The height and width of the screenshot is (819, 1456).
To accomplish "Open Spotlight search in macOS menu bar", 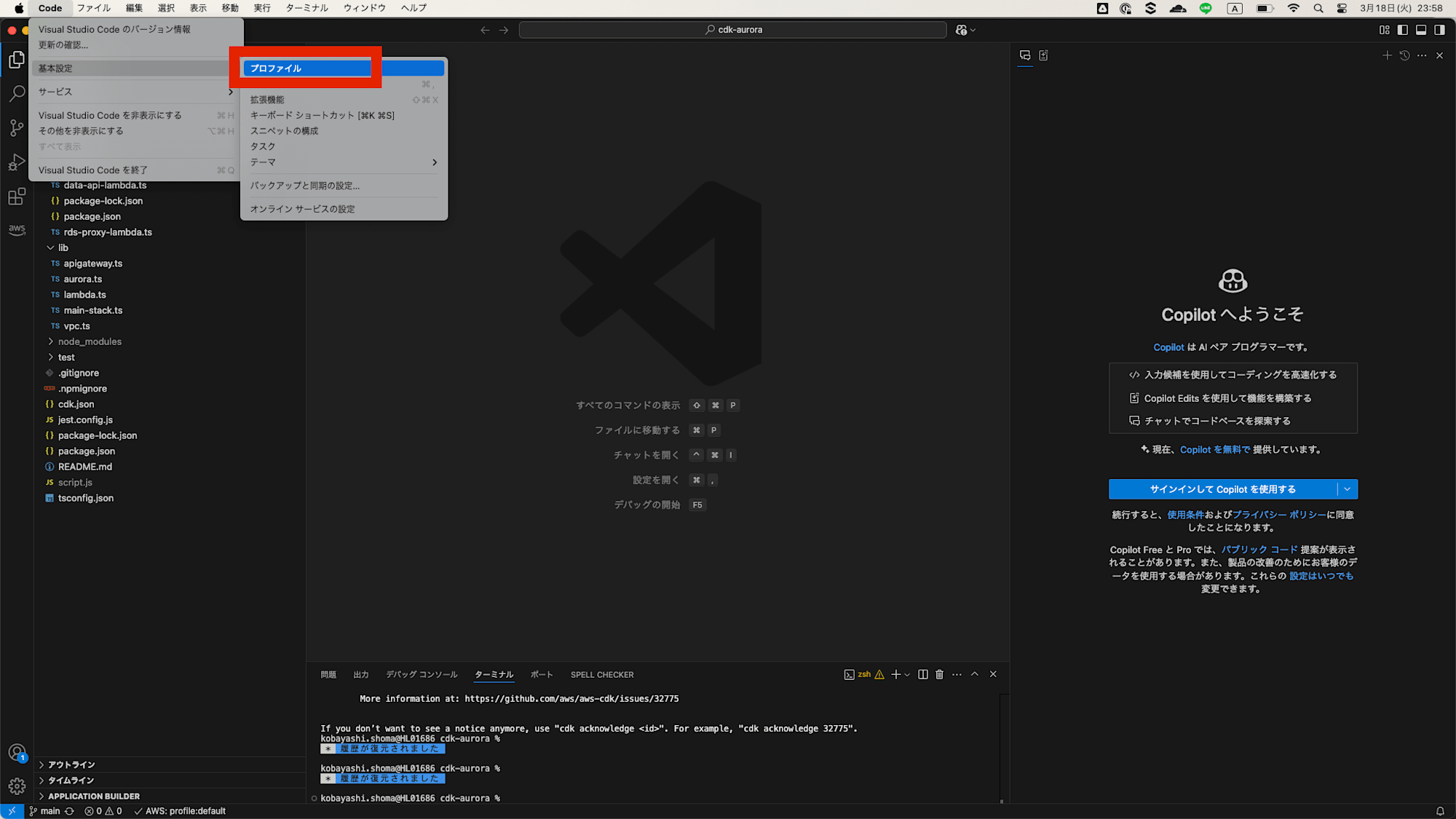I will pos(1318,8).
